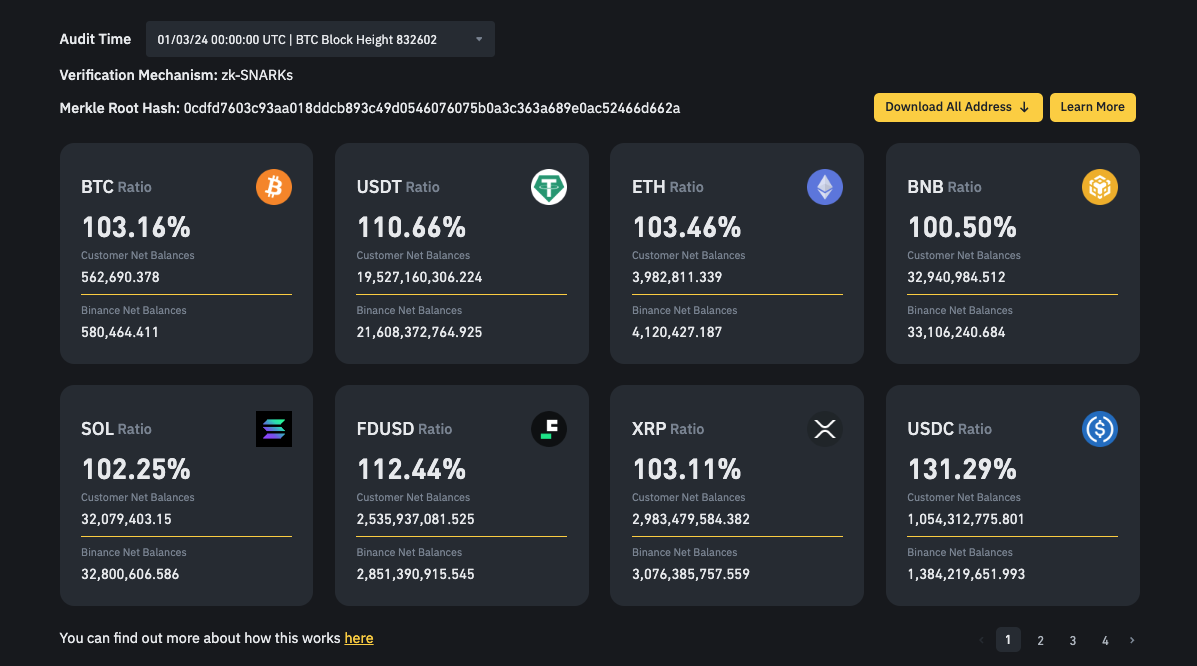Expand the audit date selector arrow

479,39
